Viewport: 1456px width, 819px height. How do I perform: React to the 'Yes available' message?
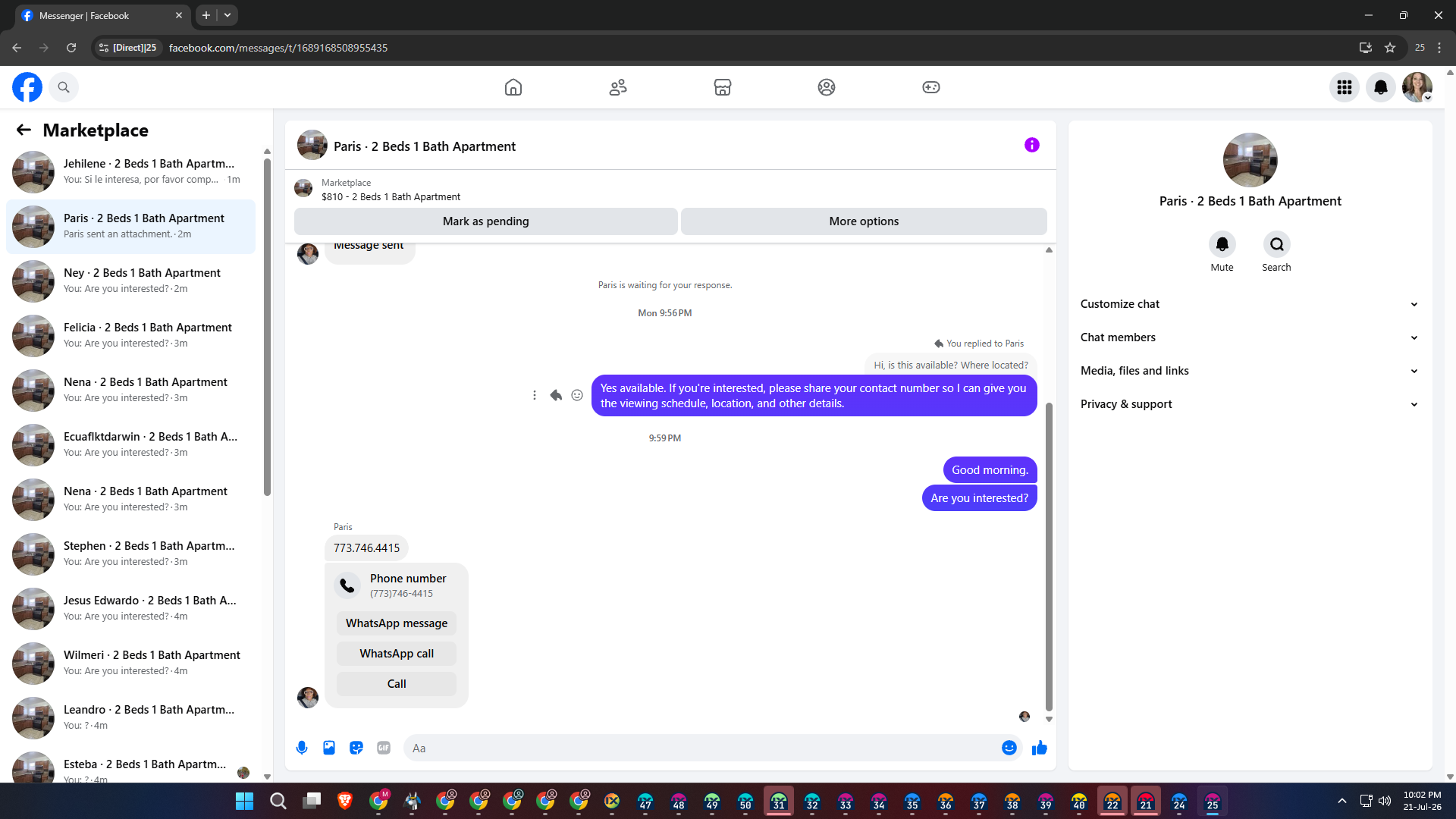tap(577, 395)
